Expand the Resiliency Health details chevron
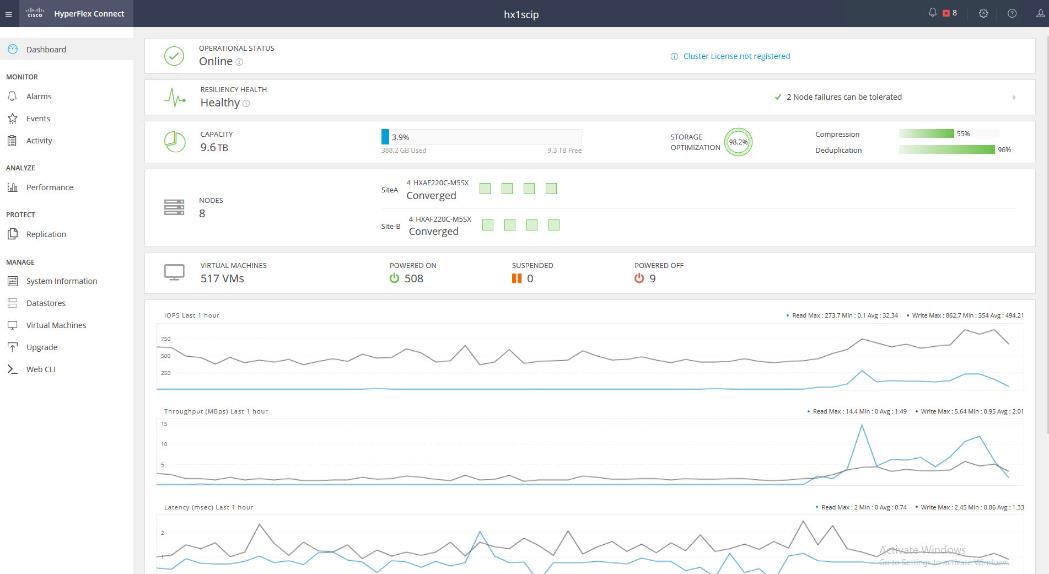The image size is (1049, 574). click(x=1014, y=98)
